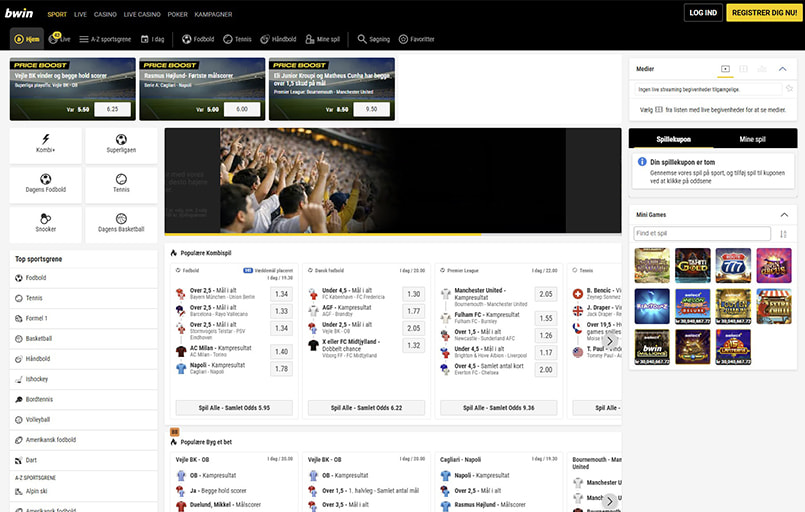Screen dimensions: 805x512
Task: Click the POKER main menu item
Action: click(178, 14)
